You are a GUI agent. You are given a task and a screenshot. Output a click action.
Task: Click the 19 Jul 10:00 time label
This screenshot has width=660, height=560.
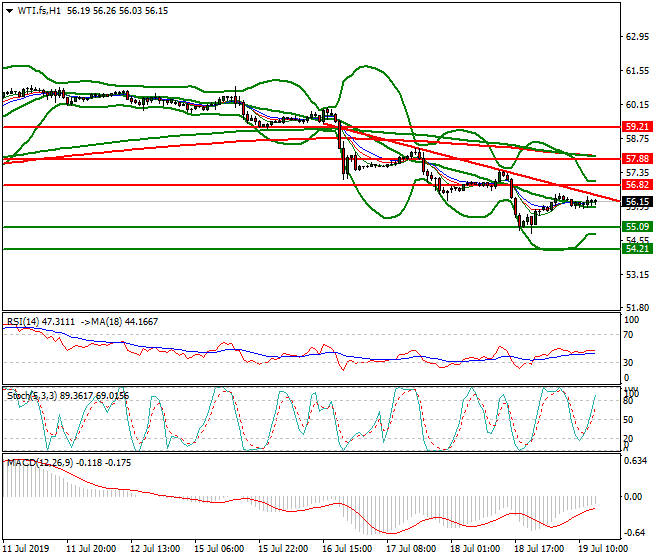[x=603, y=549]
